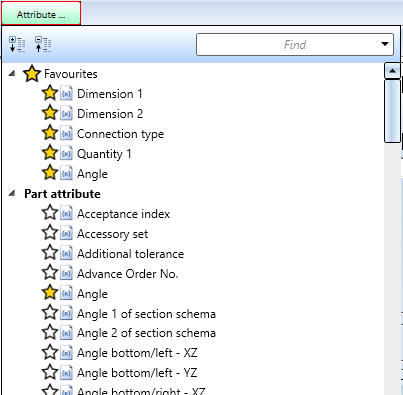Collapse the Part attribute group arrow
The height and width of the screenshot is (395, 403).
[12, 193]
